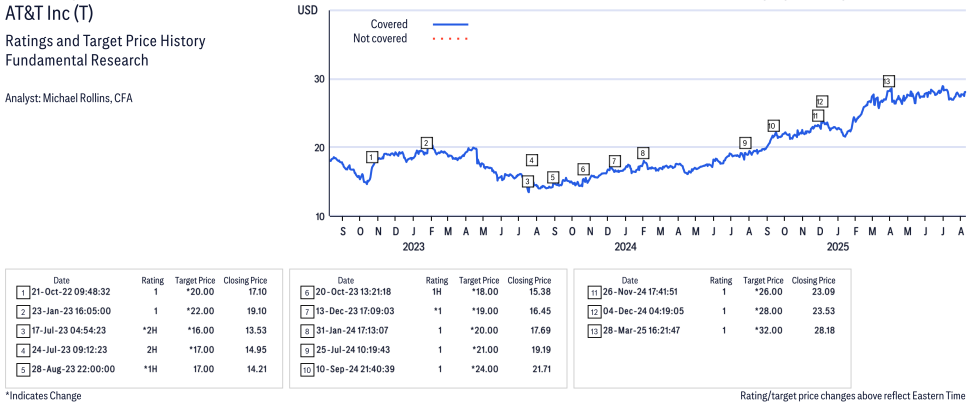Click Fundamental Research subtitle
The width and height of the screenshot is (976, 402).
click(x=77, y=60)
